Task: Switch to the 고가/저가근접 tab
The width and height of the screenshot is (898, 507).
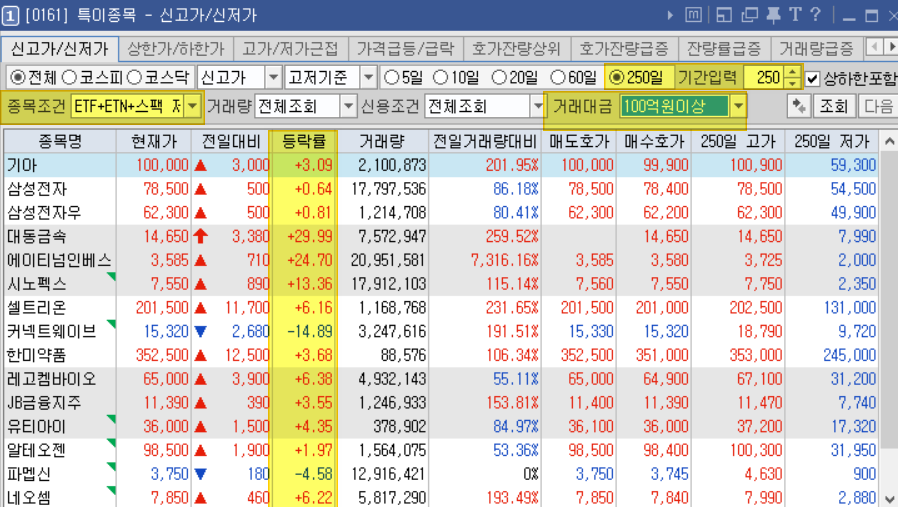Action: point(290,49)
